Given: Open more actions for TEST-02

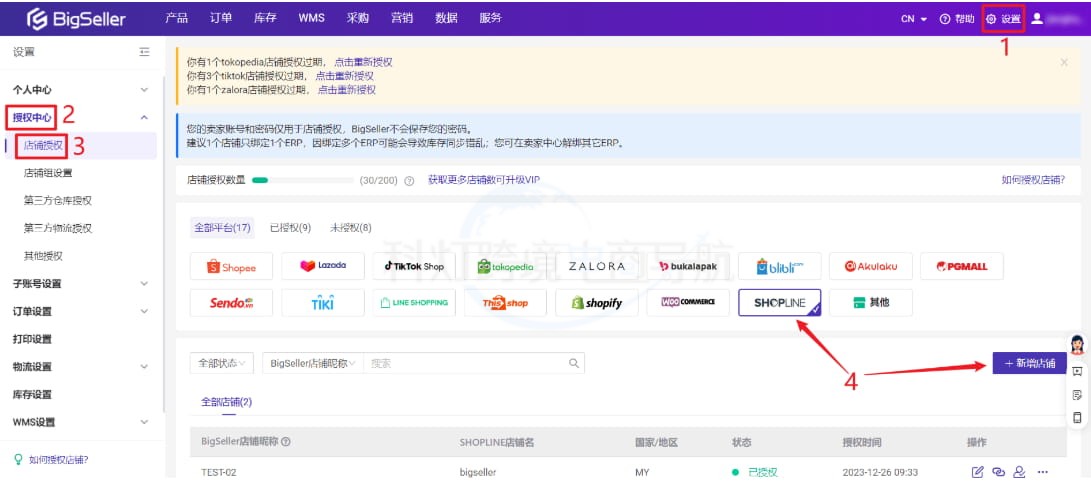Looking at the screenshot, I should pyautogui.click(x=1042, y=472).
